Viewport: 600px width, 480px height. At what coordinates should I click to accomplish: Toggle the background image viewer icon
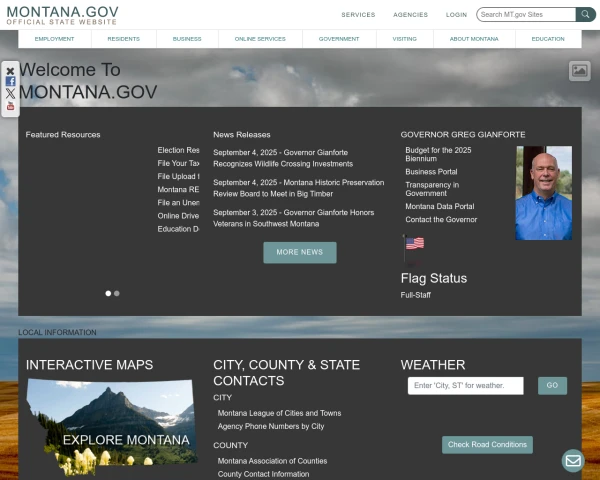click(579, 71)
